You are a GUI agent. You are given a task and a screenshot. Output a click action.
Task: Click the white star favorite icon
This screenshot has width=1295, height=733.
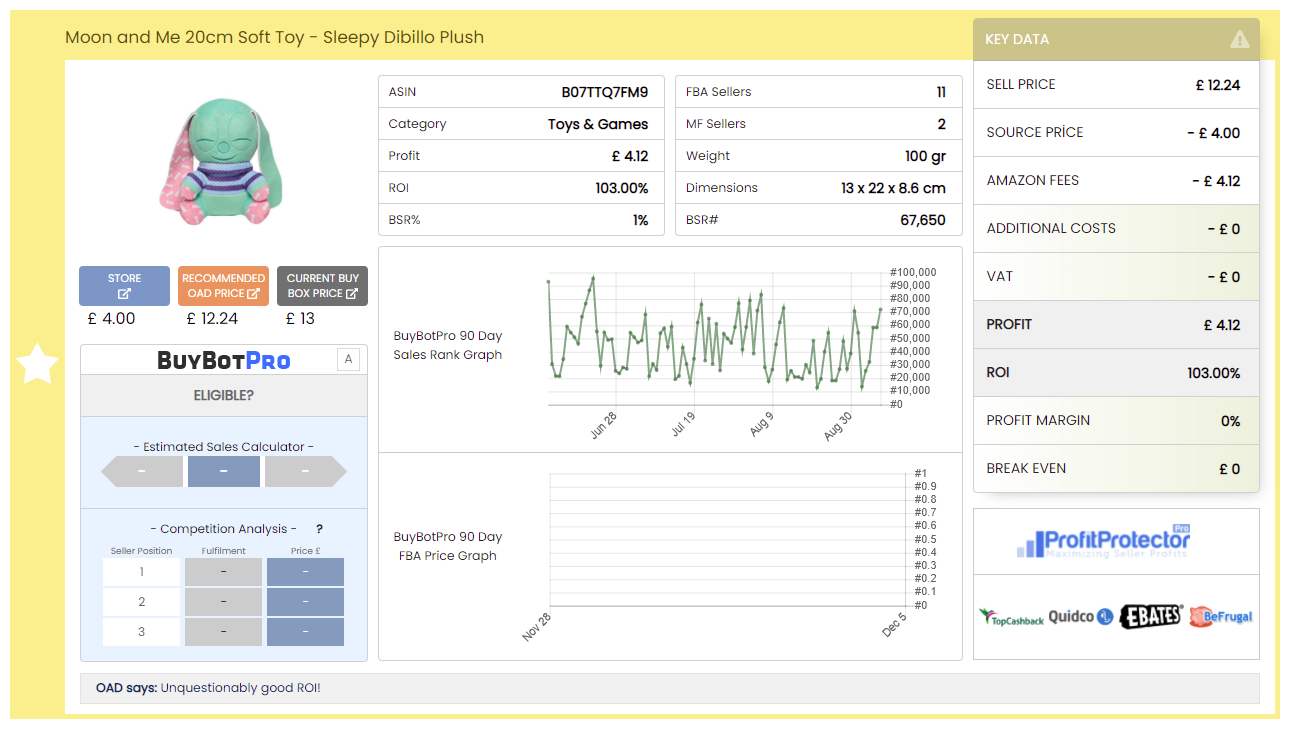pyautogui.click(x=38, y=364)
